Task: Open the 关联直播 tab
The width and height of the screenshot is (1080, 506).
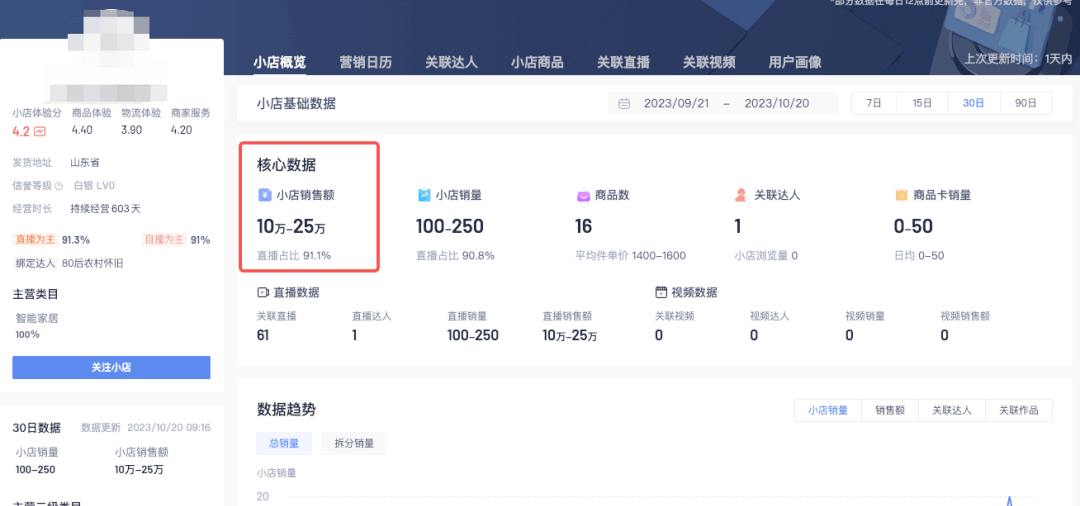Action: pyautogui.click(x=623, y=63)
